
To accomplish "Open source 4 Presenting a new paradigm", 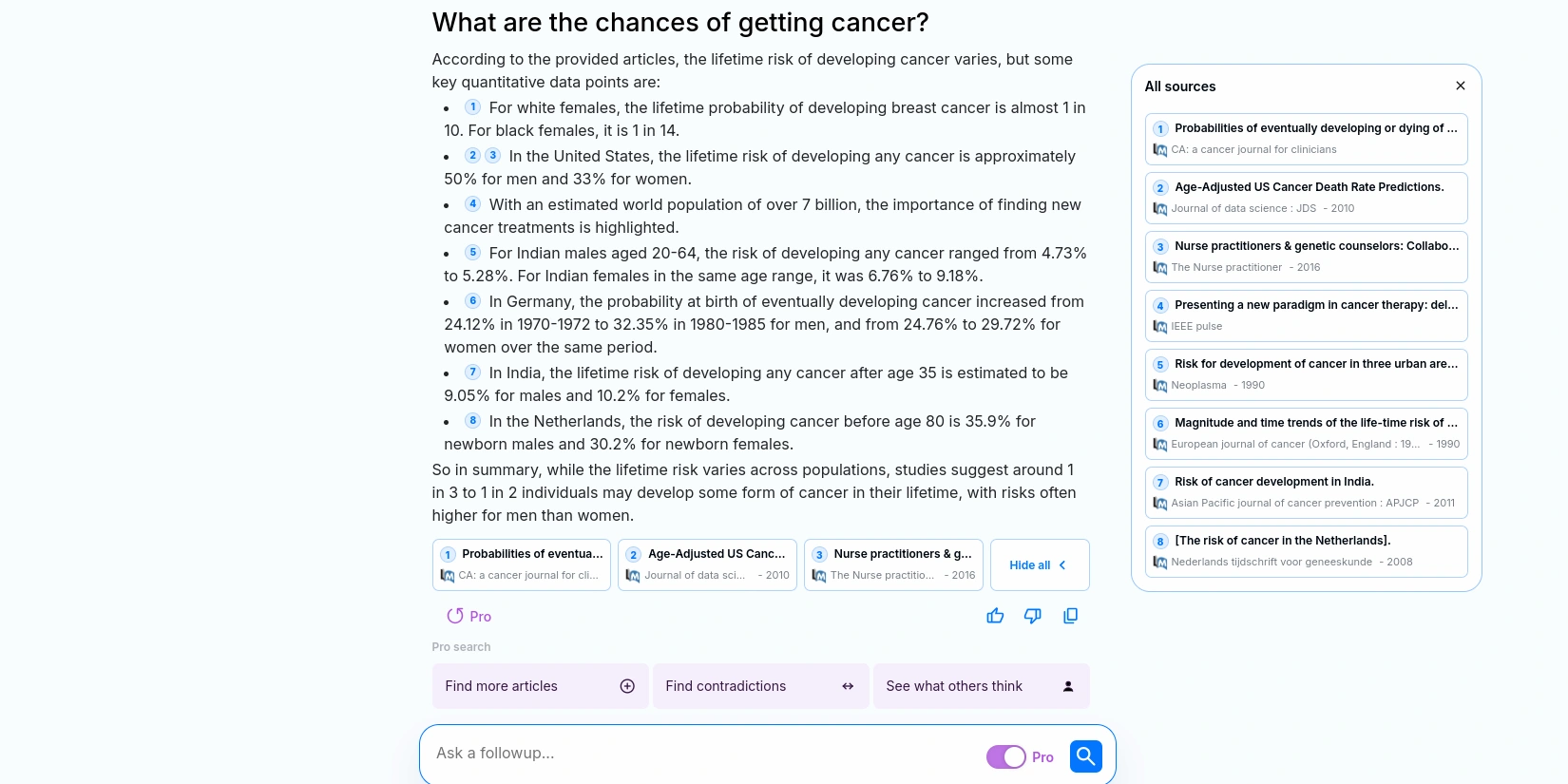I will (1306, 316).
